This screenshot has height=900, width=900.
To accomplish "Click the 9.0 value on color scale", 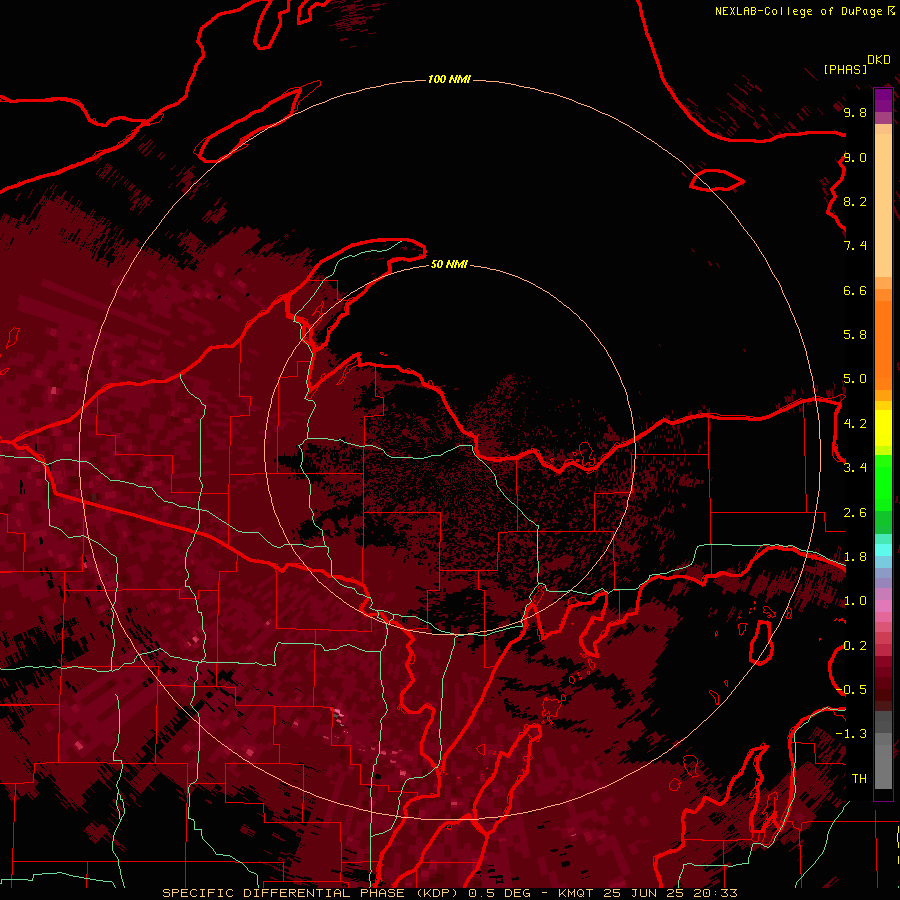I will 855,157.
